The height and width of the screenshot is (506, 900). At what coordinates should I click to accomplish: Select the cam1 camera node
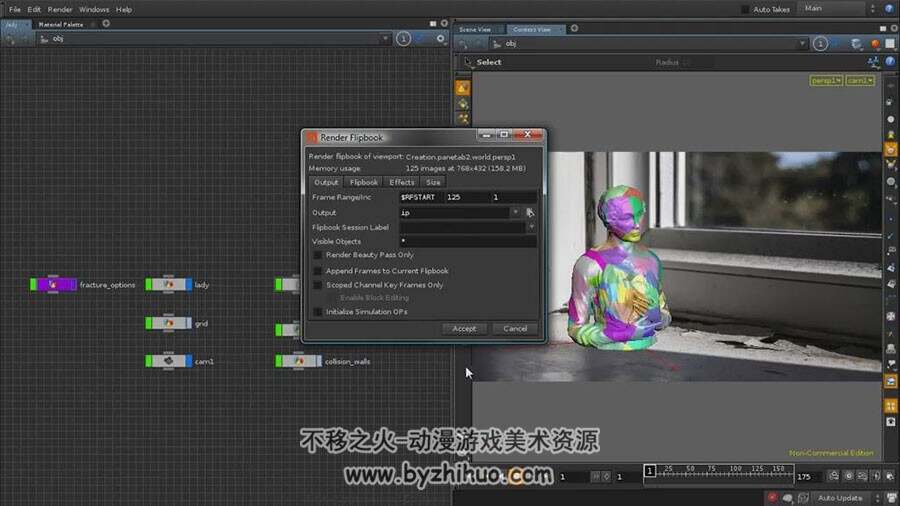coord(169,361)
